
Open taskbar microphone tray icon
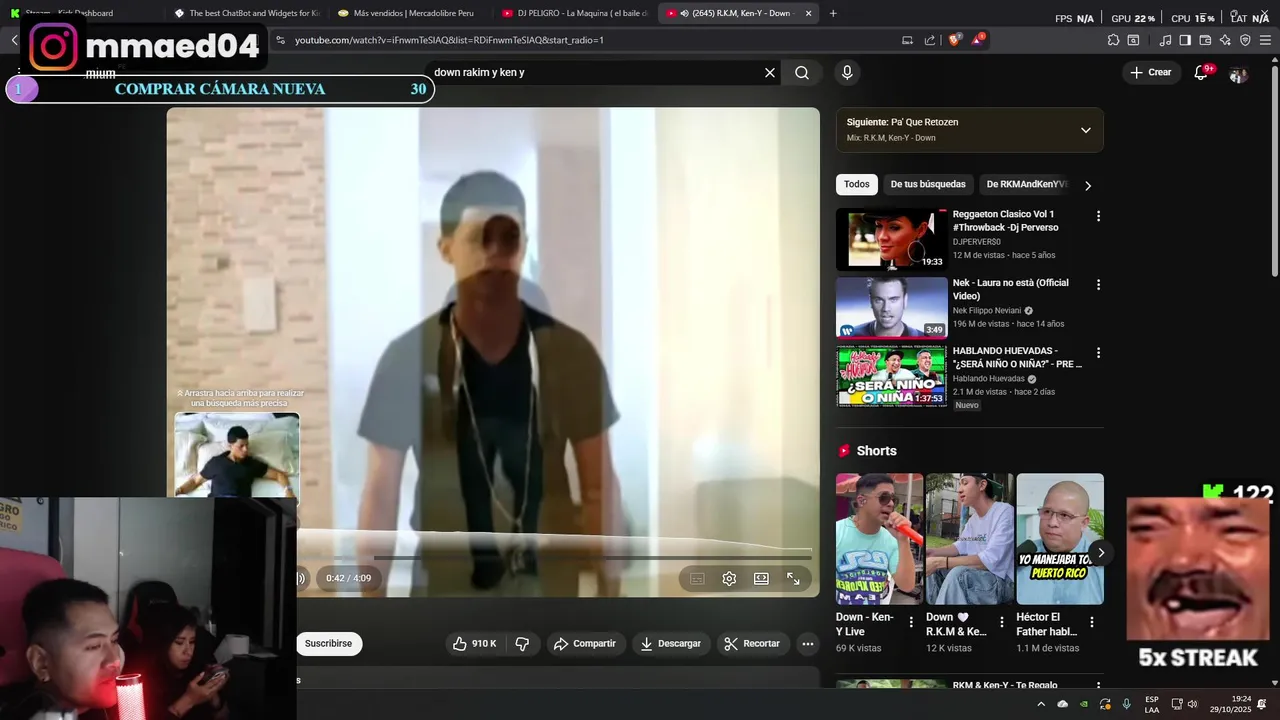[1127, 704]
